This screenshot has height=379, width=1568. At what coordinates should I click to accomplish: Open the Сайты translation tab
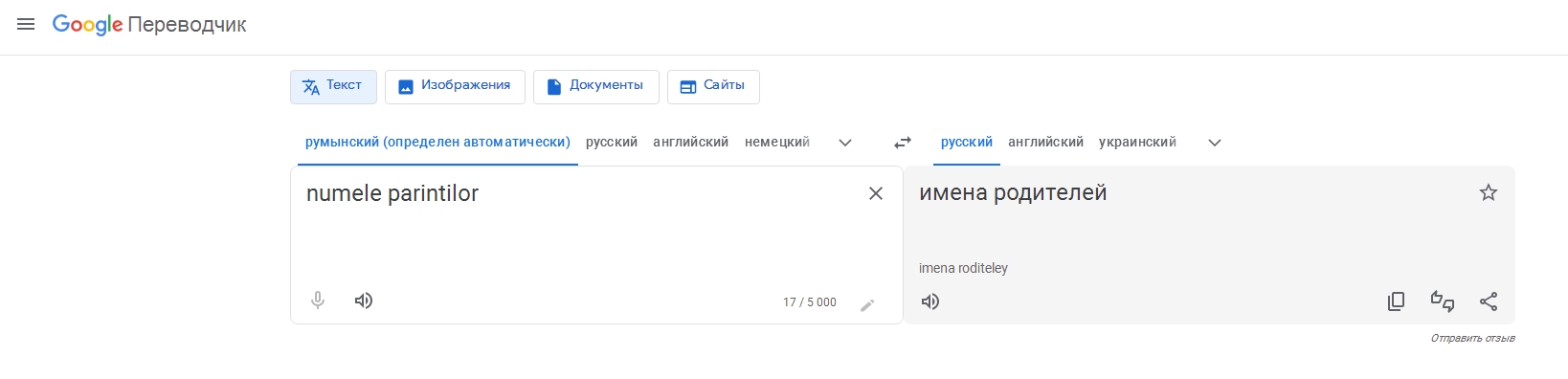713,86
